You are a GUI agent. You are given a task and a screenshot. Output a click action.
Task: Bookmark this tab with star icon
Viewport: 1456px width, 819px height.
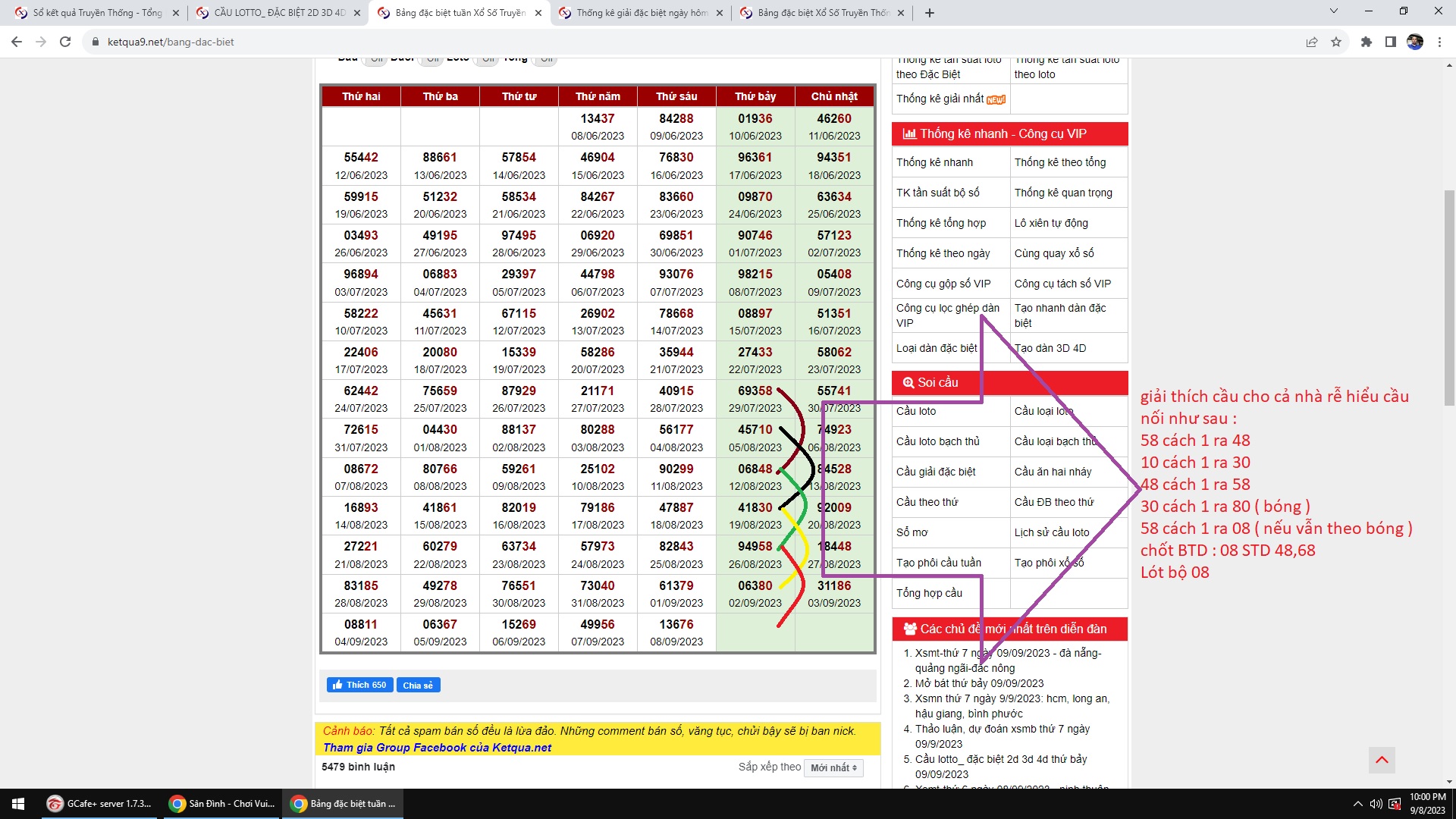(1336, 42)
